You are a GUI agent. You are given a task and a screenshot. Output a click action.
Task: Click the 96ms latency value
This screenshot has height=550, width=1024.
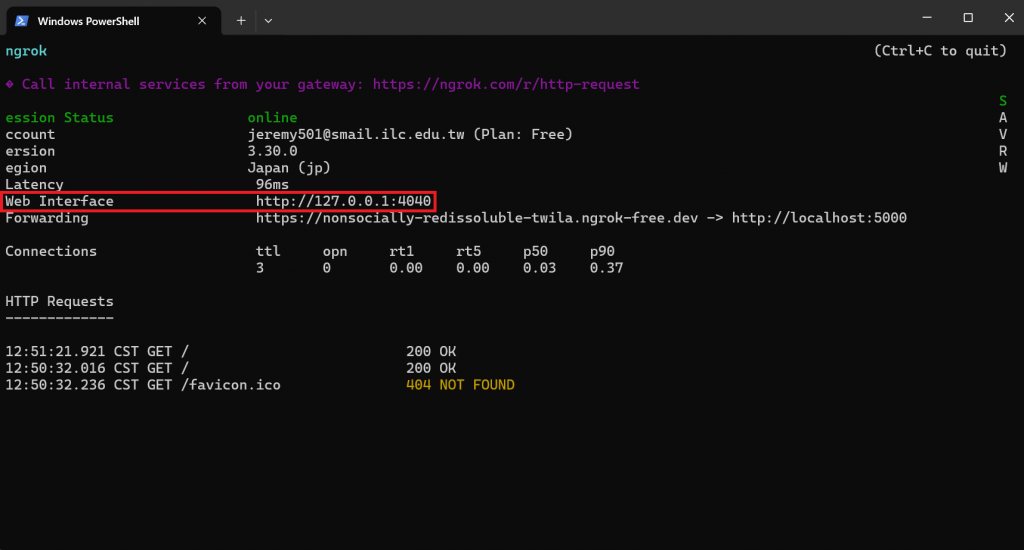coord(272,185)
